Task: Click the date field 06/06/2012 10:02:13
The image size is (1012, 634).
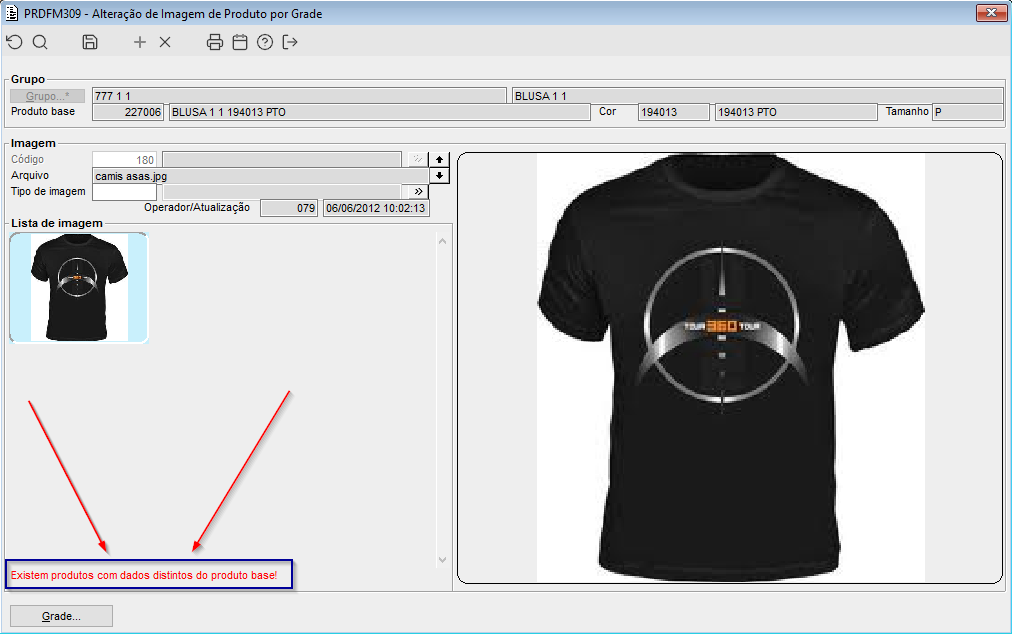Action: point(376,208)
